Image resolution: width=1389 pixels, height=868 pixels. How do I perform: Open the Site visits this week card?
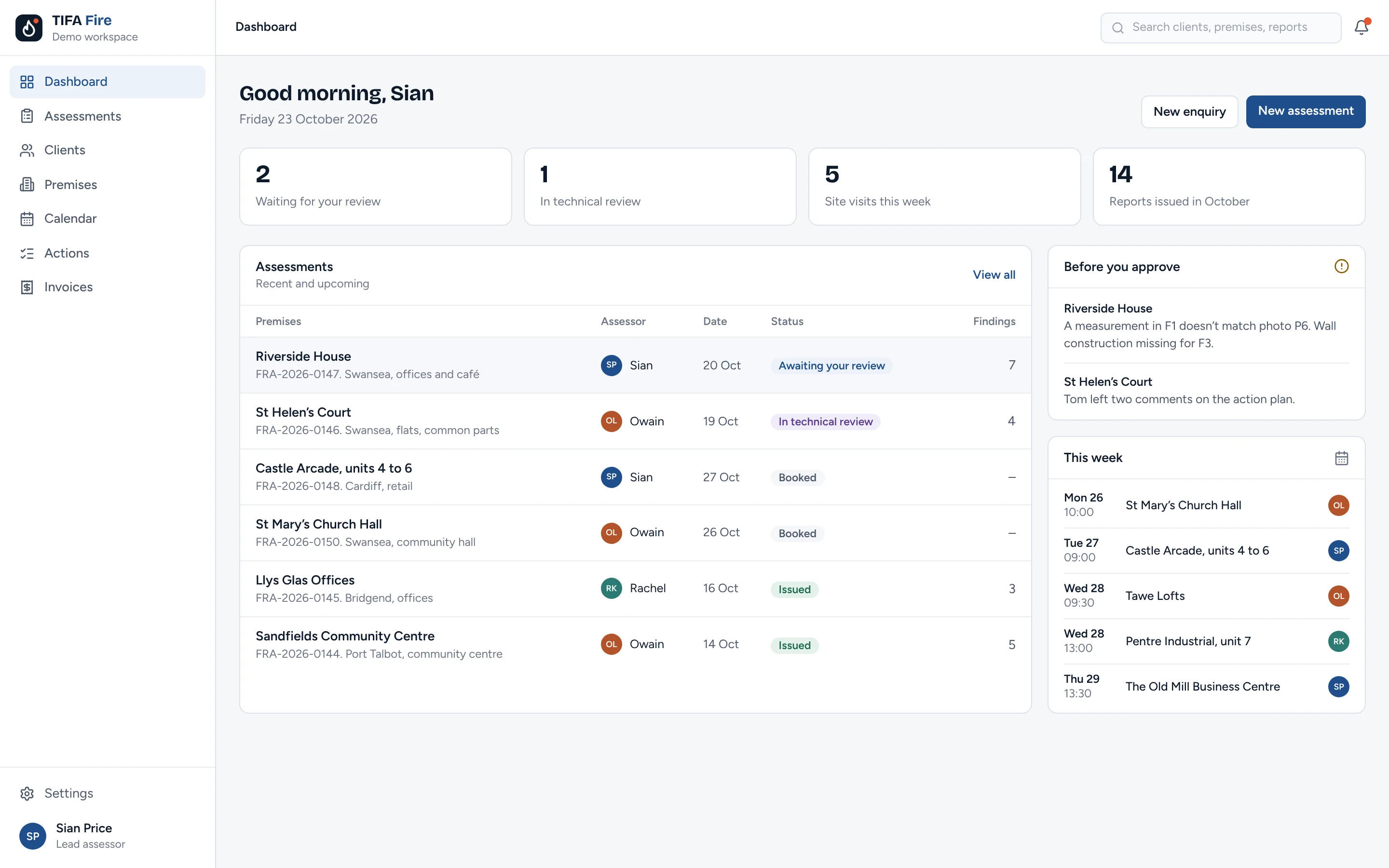(x=944, y=187)
